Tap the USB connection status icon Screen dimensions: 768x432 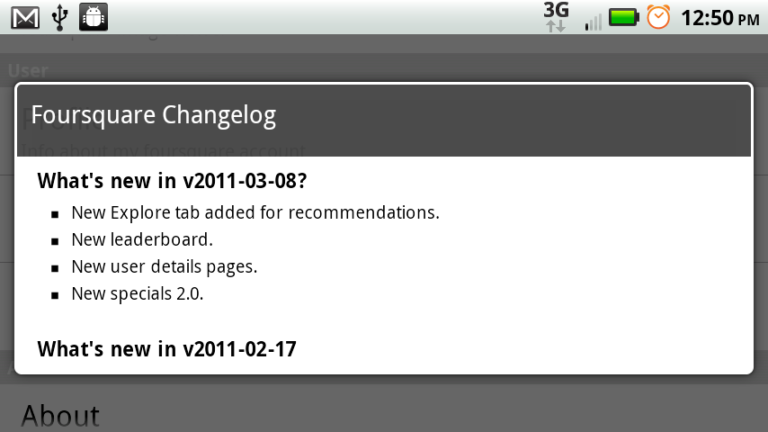pyautogui.click(x=60, y=18)
